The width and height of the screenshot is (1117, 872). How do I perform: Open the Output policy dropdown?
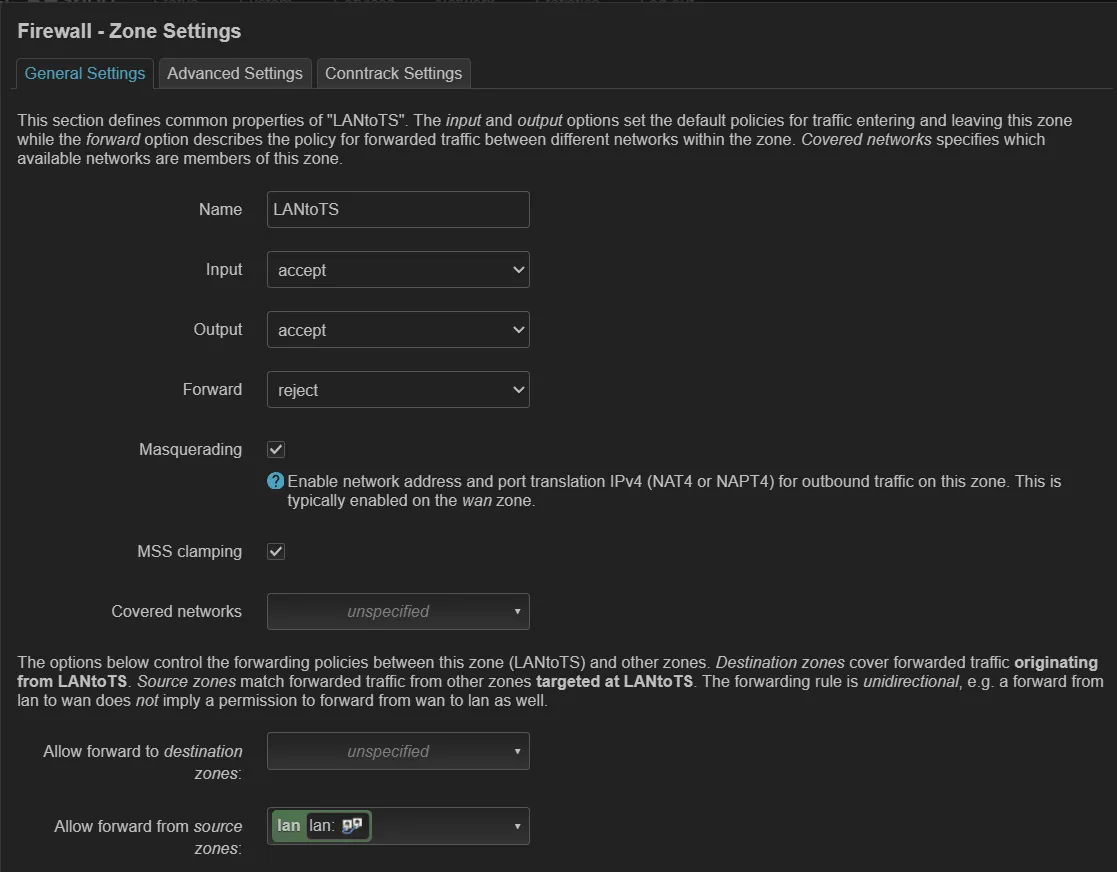tap(398, 330)
